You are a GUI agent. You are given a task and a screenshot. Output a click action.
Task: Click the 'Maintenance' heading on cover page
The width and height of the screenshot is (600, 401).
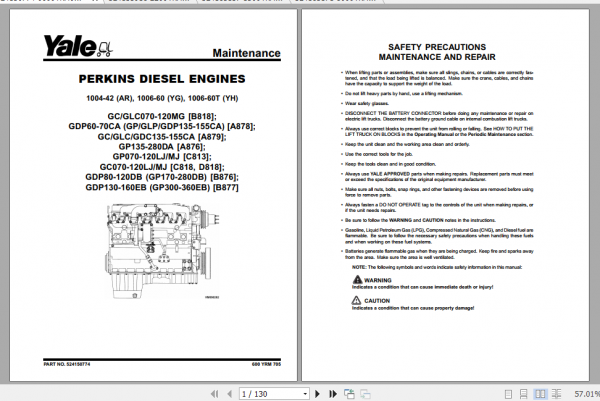point(246,53)
